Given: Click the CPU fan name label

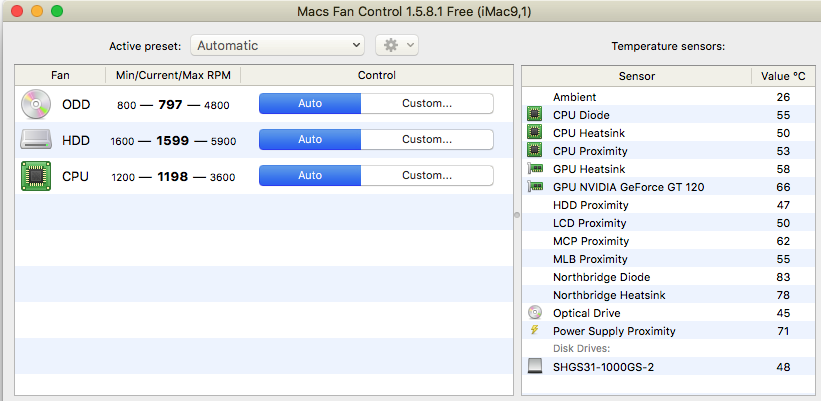Looking at the screenshot, I should (x=75, y=176).
